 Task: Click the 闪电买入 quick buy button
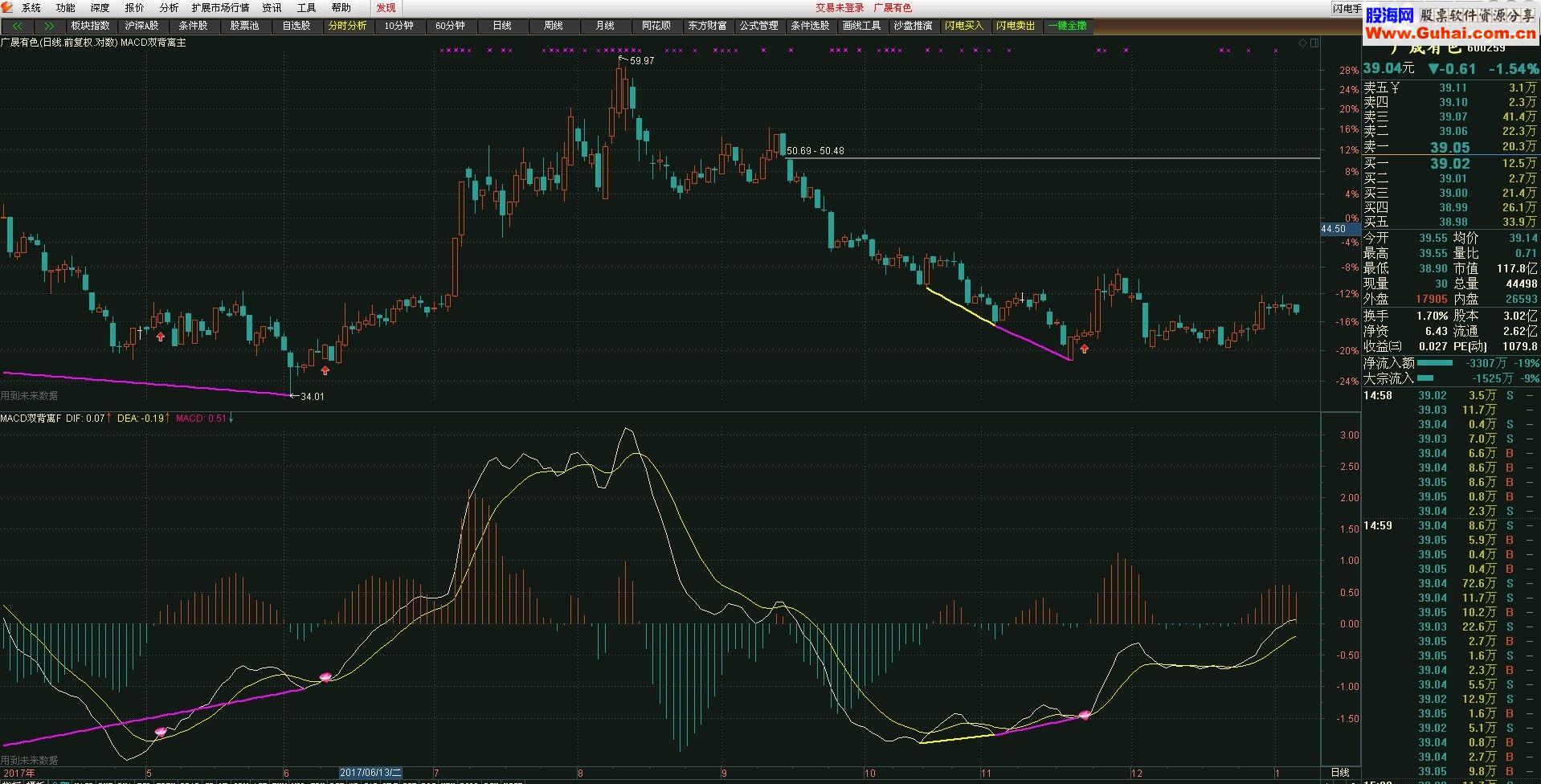(964, 26)
